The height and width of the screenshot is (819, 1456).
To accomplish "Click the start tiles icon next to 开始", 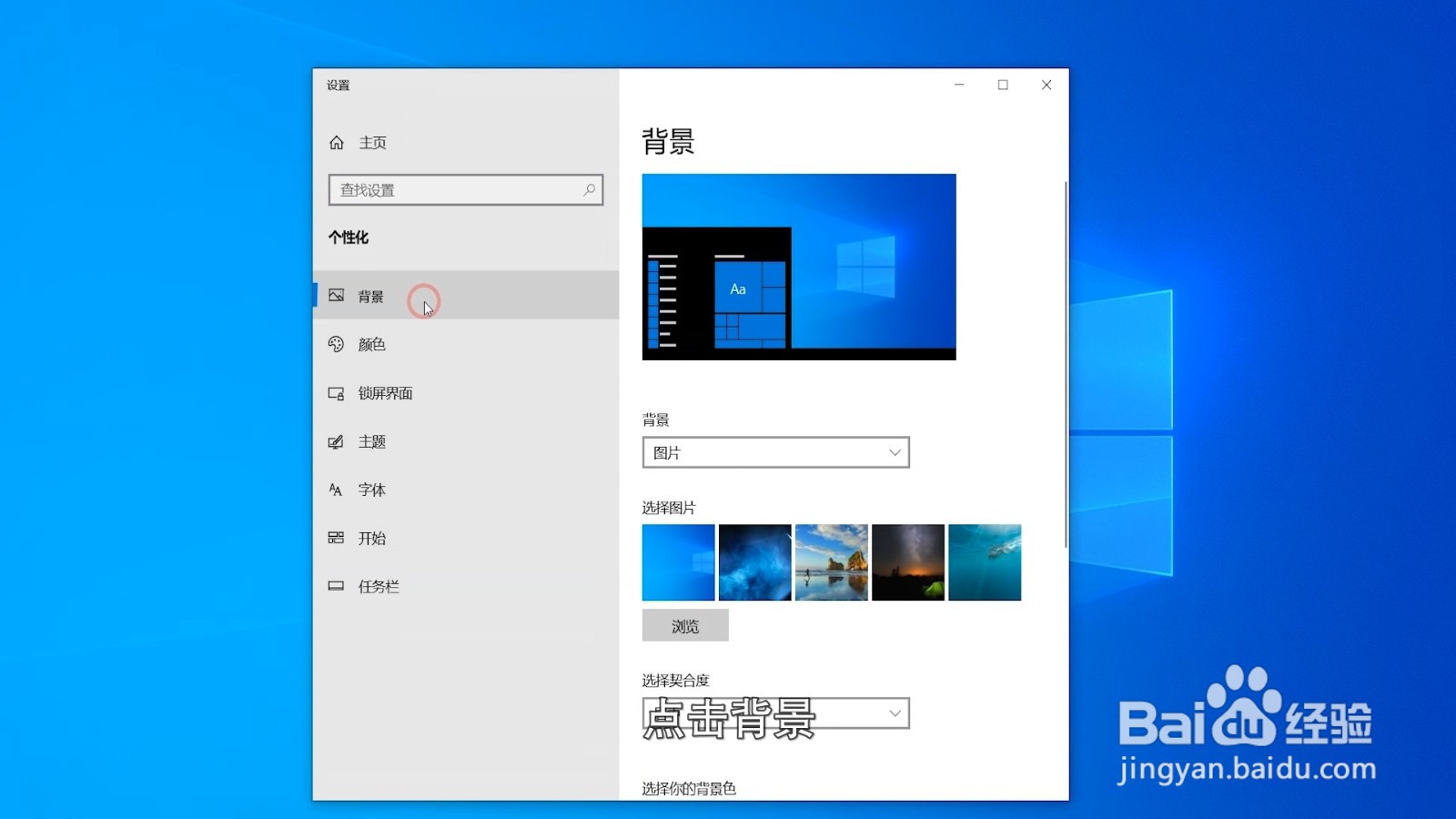I will (336, 538).
